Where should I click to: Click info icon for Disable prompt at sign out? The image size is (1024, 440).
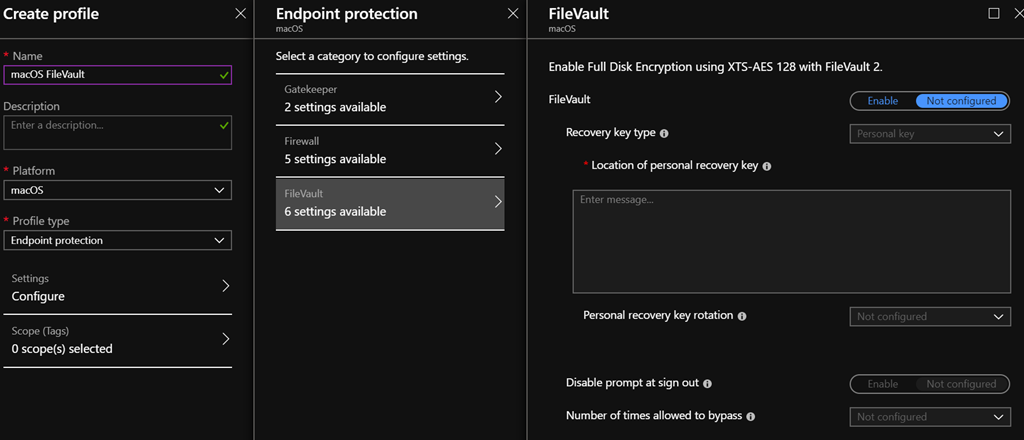click(707, 383)
